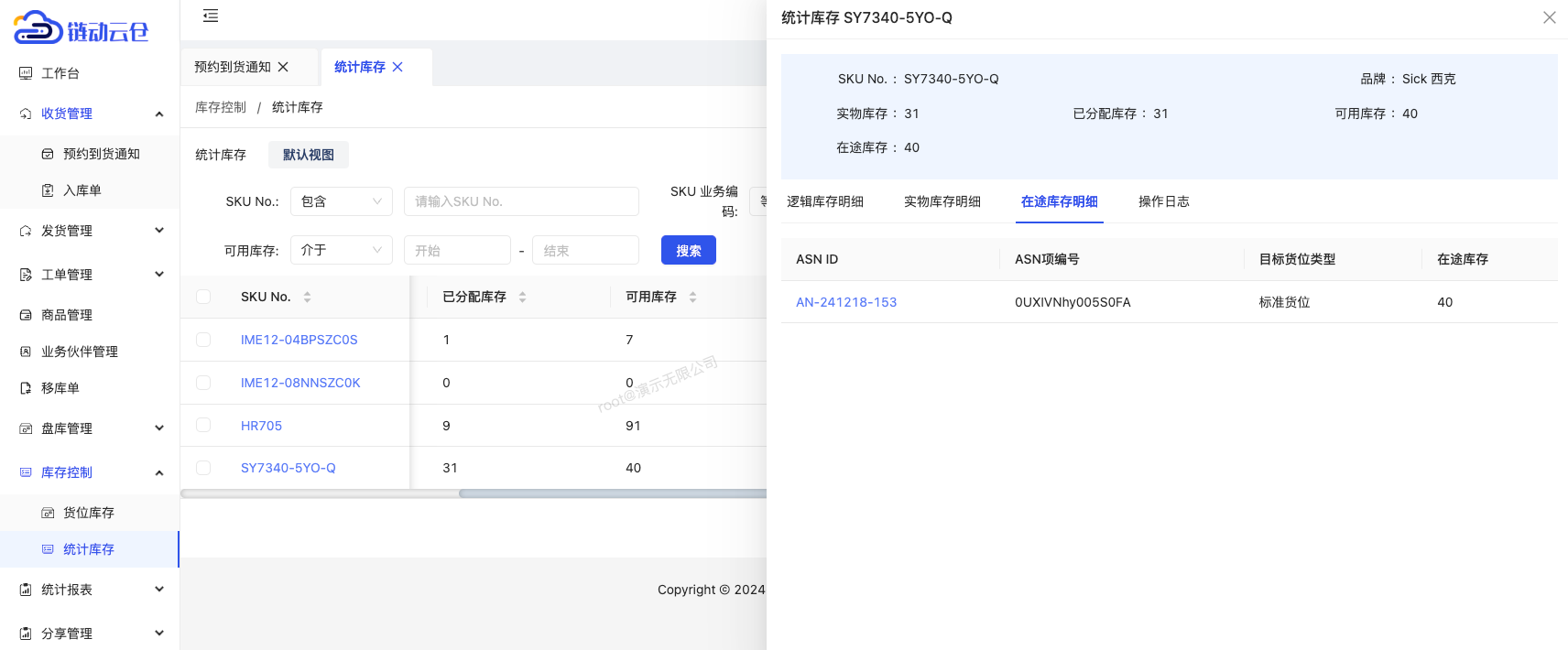The width and height of the screenshot is (1568, 650).
Task: Tick the checkbox for IME12-04BPSZC0S row
Action: 203,340
